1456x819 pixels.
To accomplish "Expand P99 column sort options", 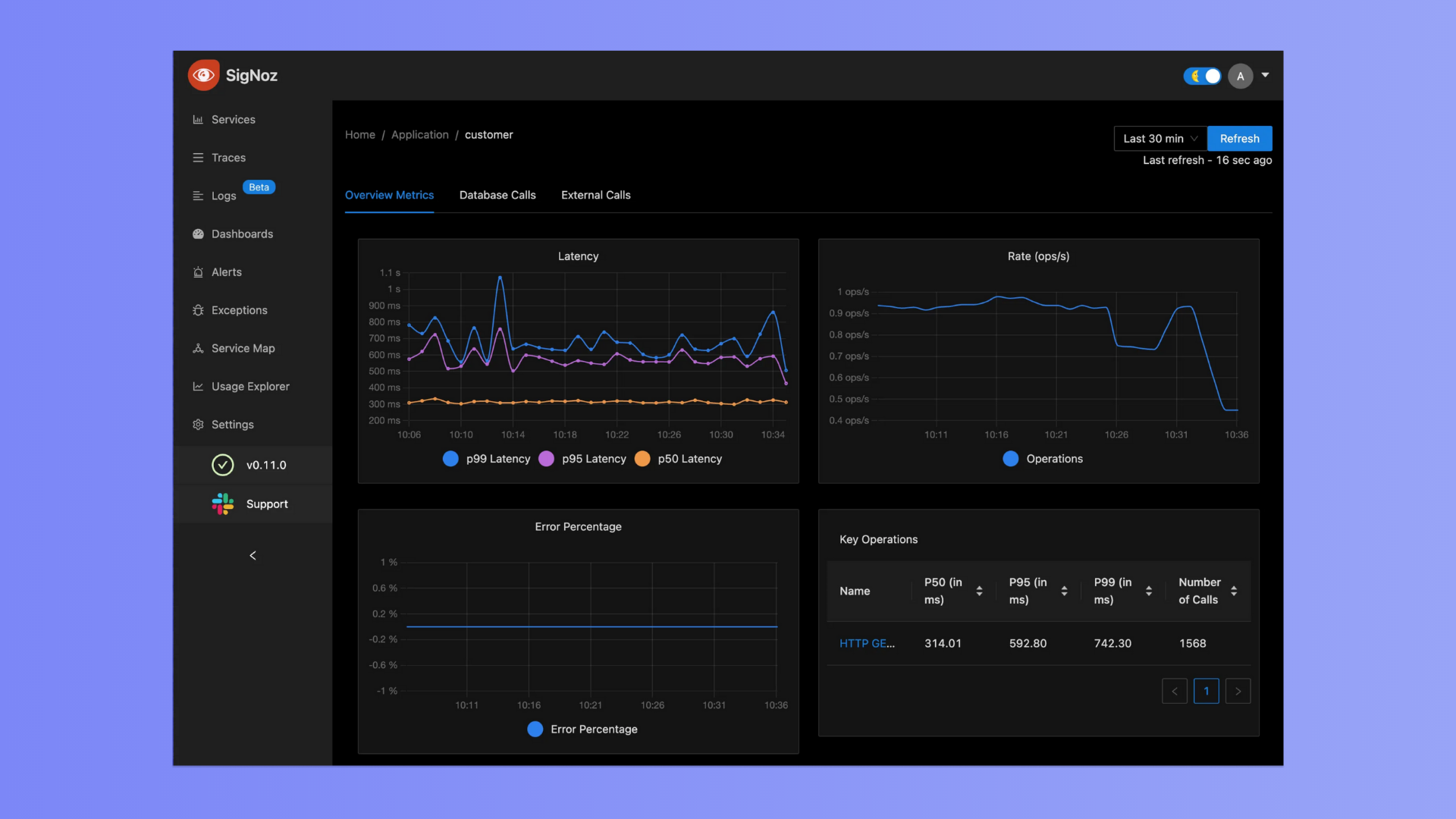I will 1149,590.
